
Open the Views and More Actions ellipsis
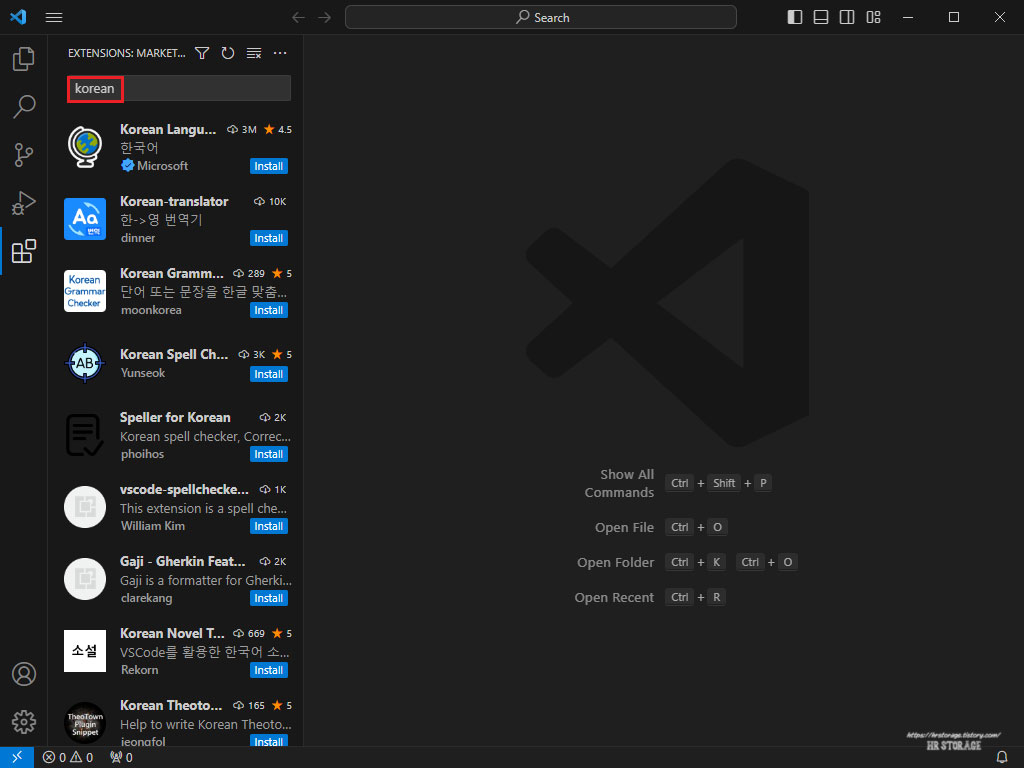coord(280,53)
